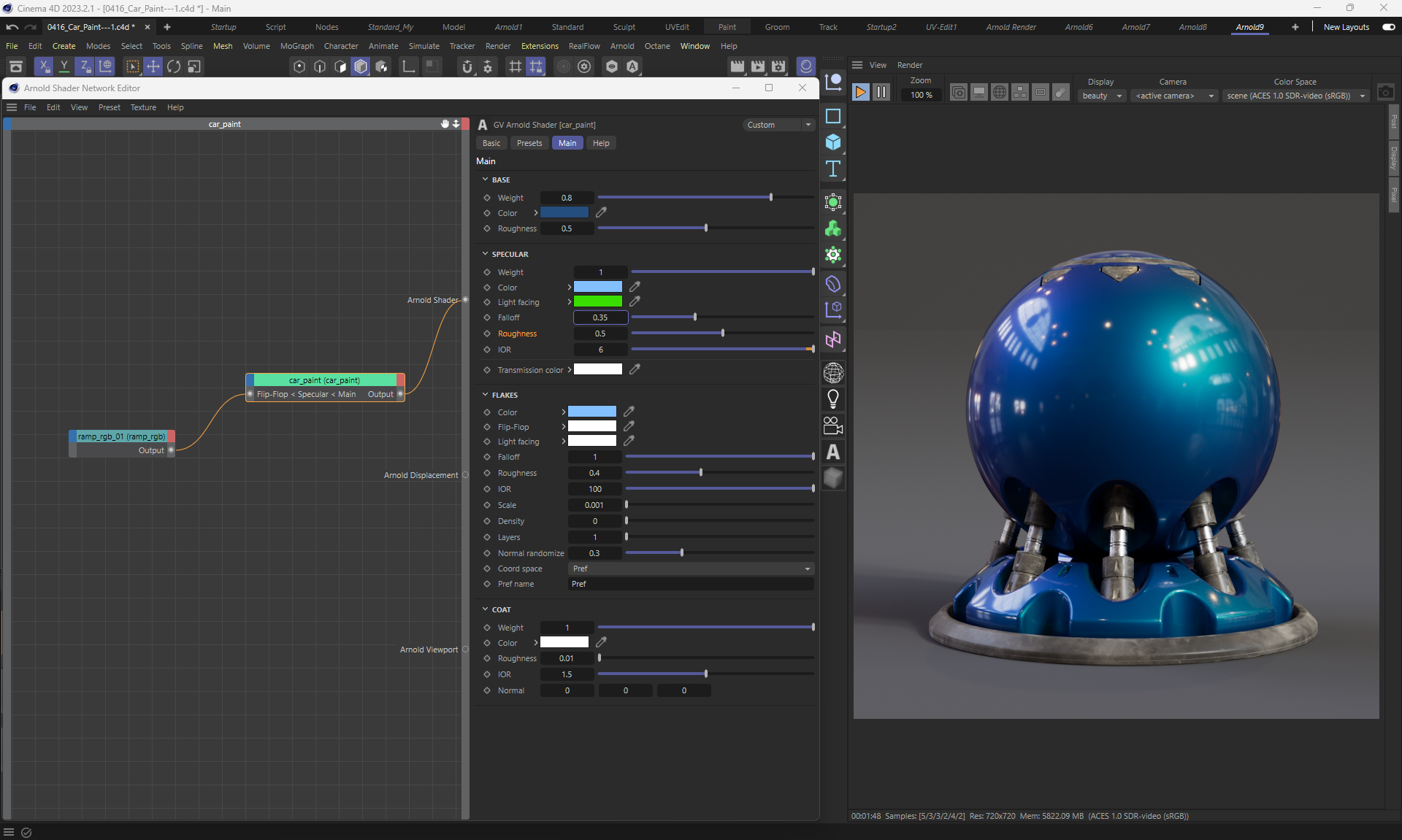Viewport: 1402px width, 840px height.
Task: Open Coord space Pref dropdown
Action: [690, 569]
